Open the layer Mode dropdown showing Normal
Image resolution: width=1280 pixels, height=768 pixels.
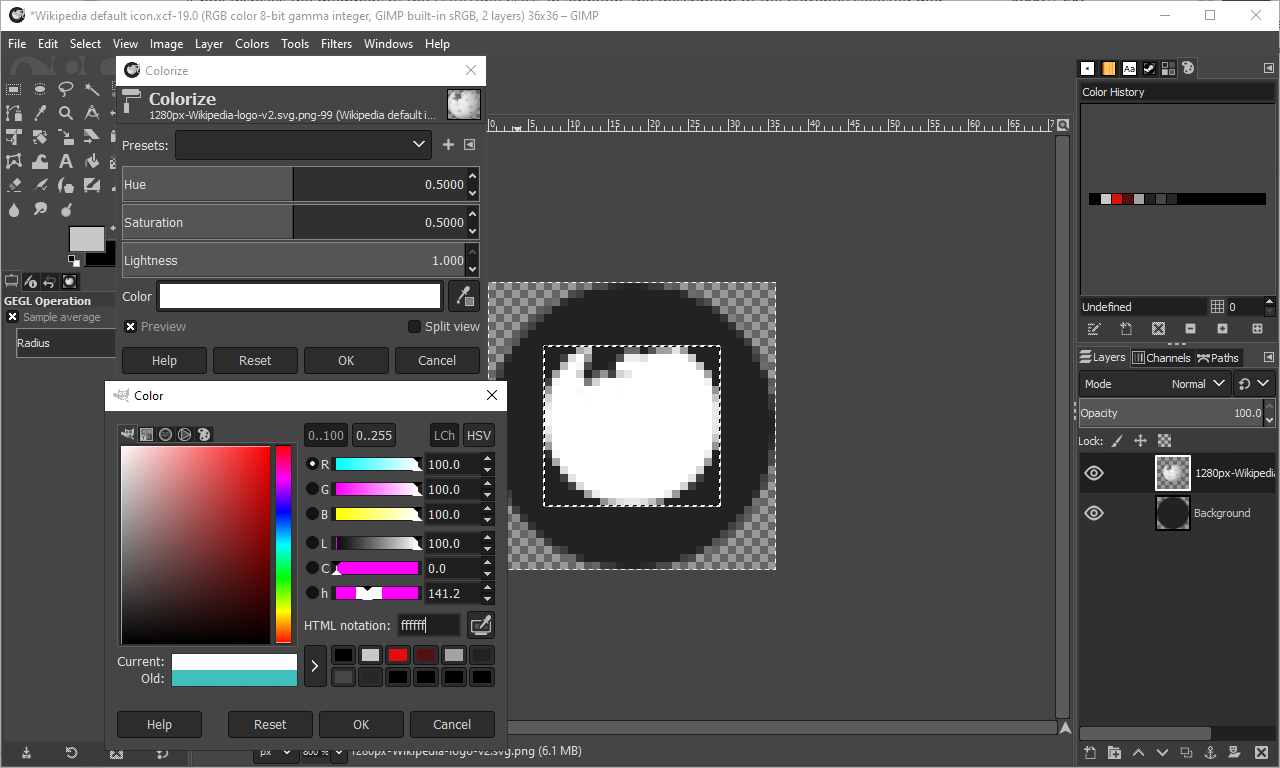click(x=1155, y=384)
